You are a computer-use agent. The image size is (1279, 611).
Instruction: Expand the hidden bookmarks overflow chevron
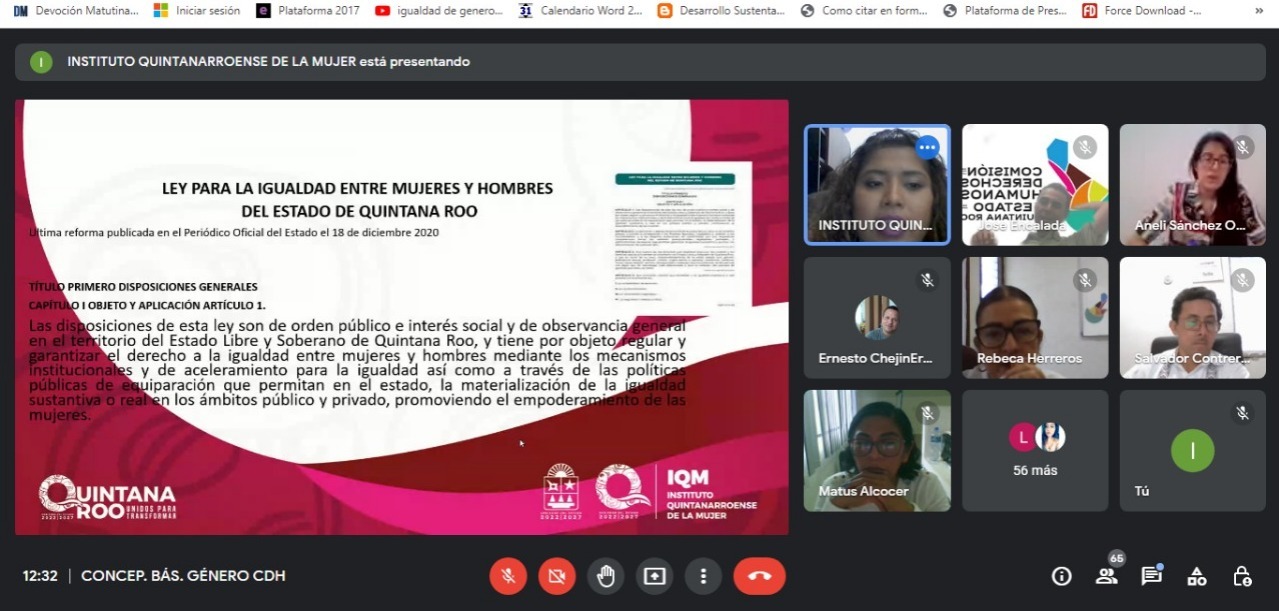click(x=1258, y=11)
